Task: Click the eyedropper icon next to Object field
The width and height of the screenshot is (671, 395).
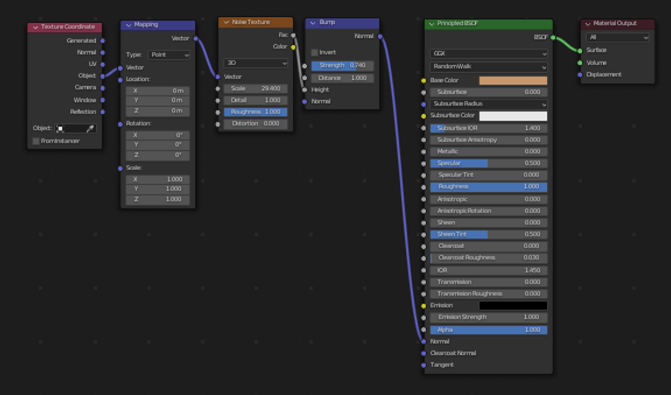Action: coord(90,128)
